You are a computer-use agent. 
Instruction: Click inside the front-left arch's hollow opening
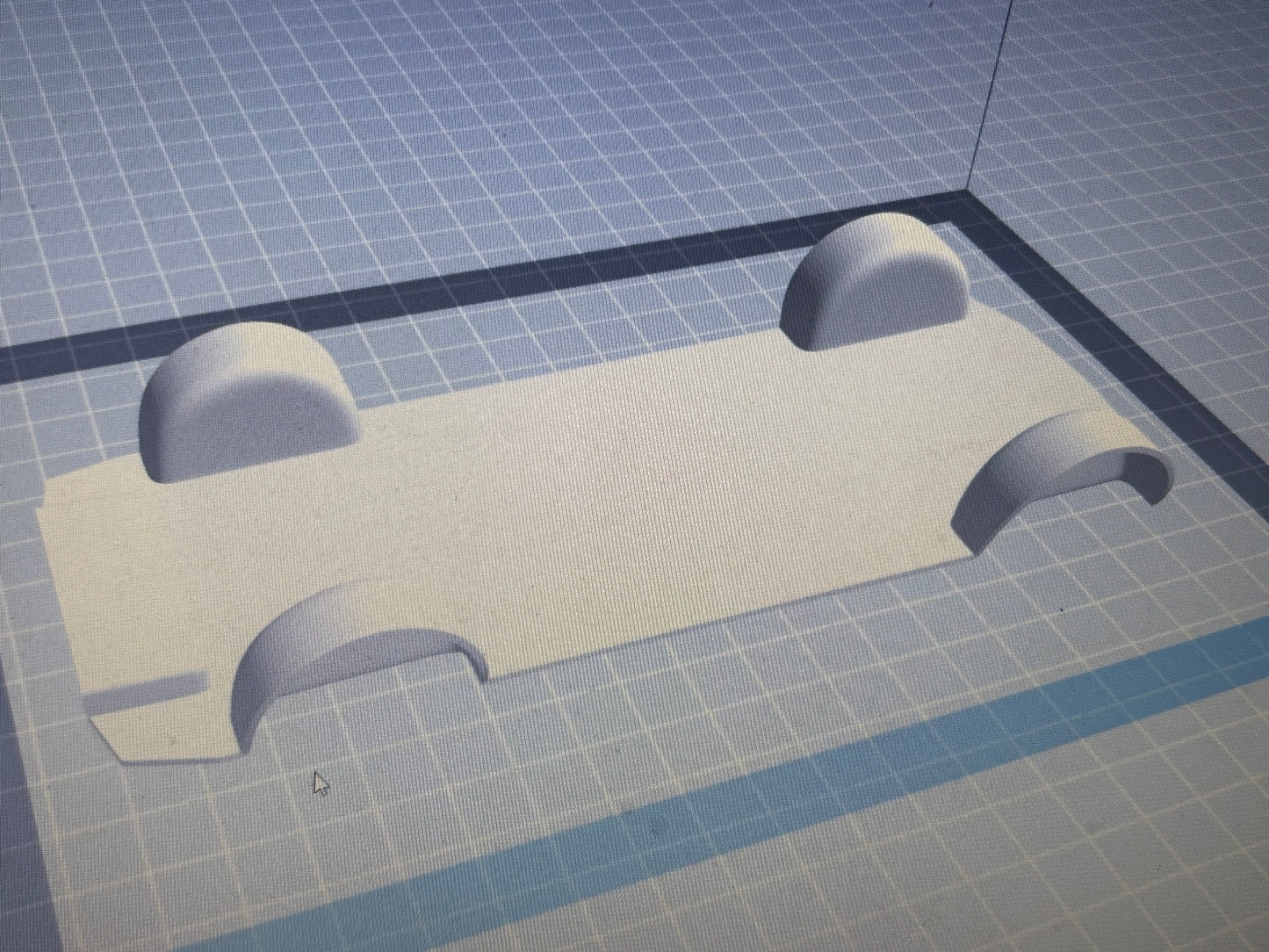pos(369,694)
